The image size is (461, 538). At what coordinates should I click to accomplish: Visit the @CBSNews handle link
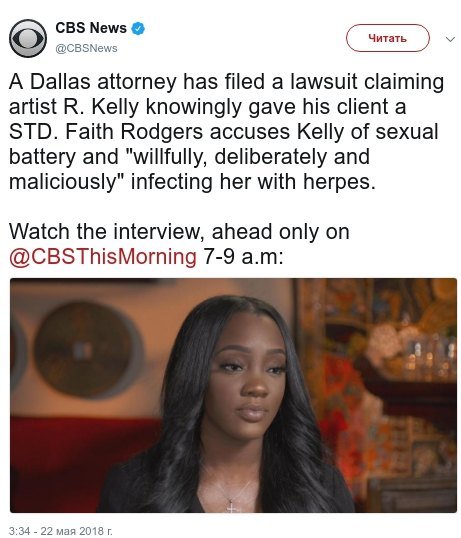point(86,48)
